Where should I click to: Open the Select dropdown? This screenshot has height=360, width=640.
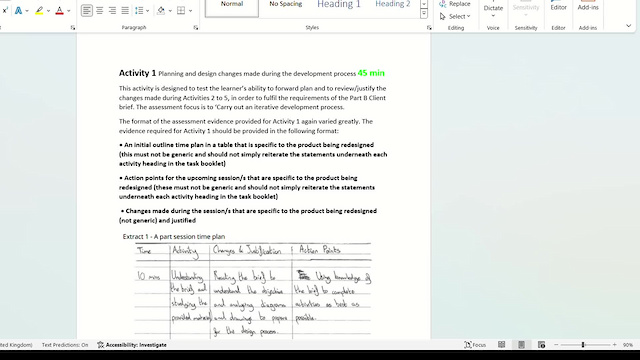coord(455,16)
